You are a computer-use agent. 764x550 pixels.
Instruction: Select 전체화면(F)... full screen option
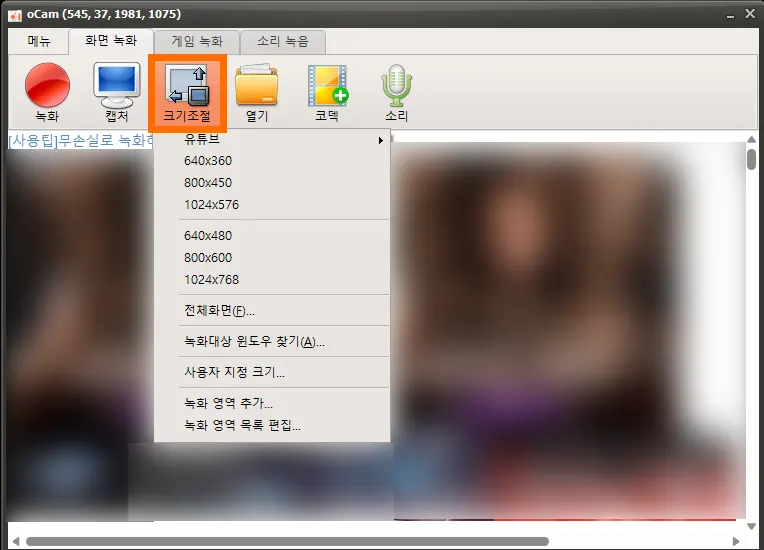(x=272, y=310)
